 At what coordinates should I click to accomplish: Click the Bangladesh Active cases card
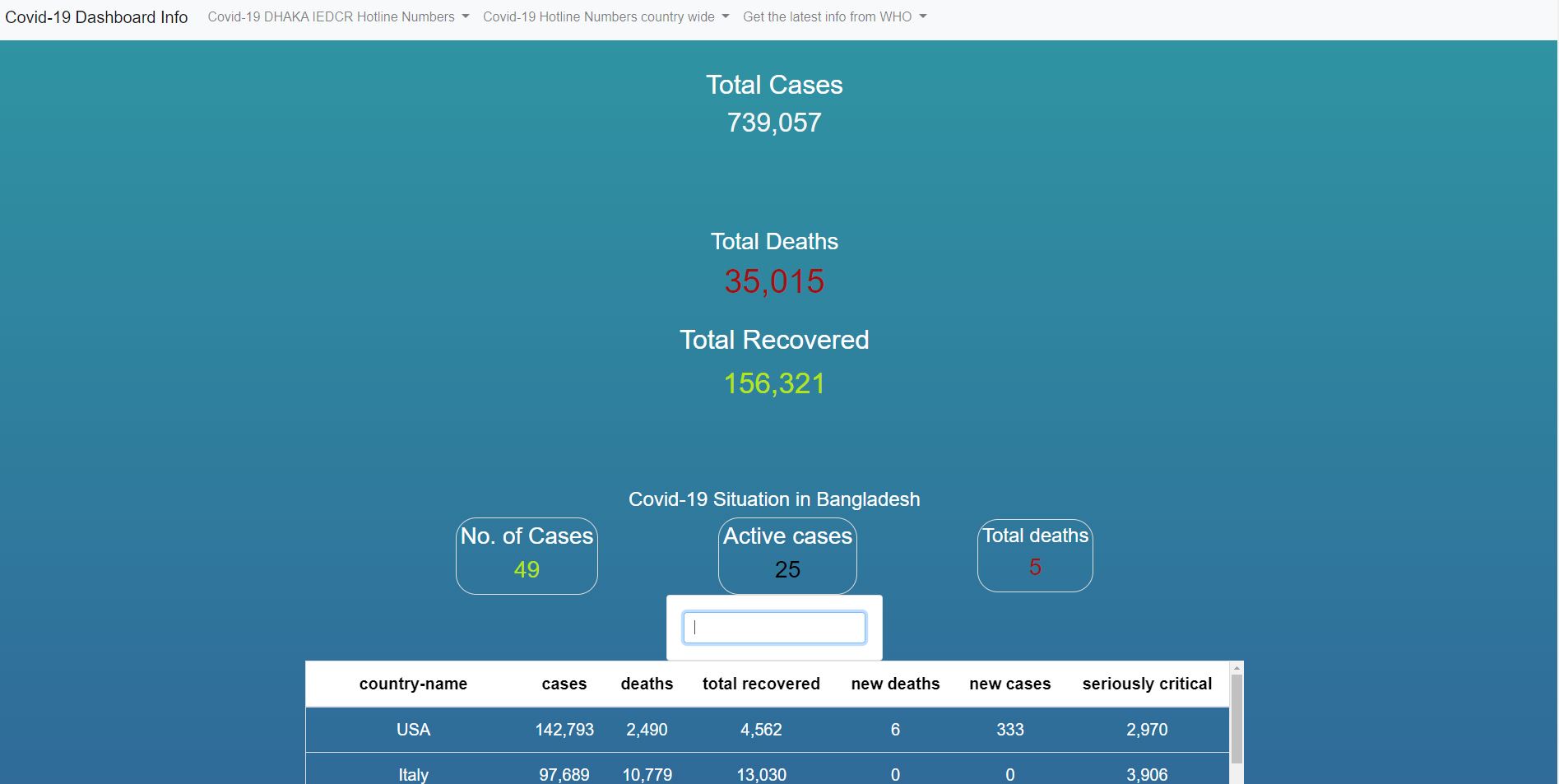[x=787, y=556]
